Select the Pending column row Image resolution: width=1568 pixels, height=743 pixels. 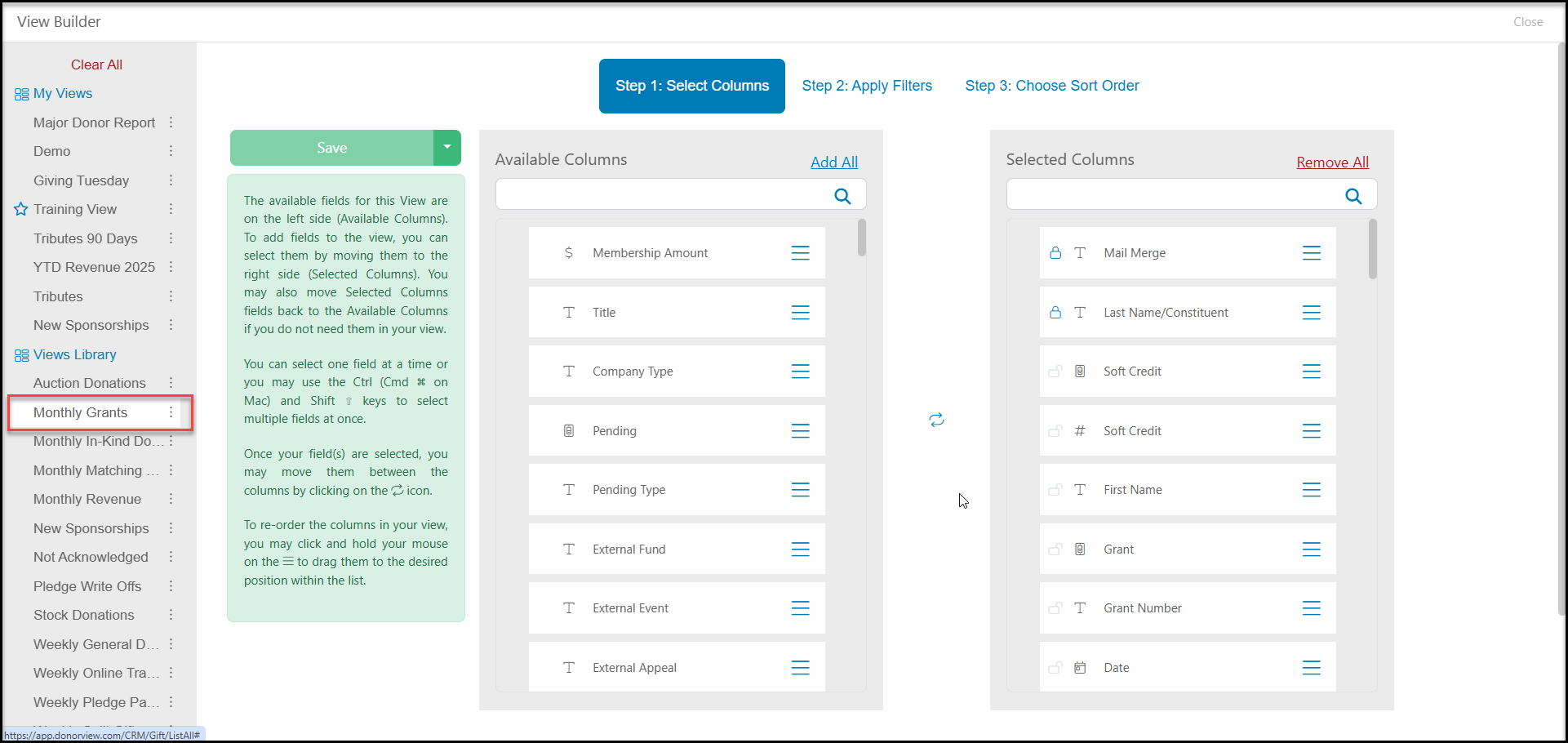[x=677, y=431]
